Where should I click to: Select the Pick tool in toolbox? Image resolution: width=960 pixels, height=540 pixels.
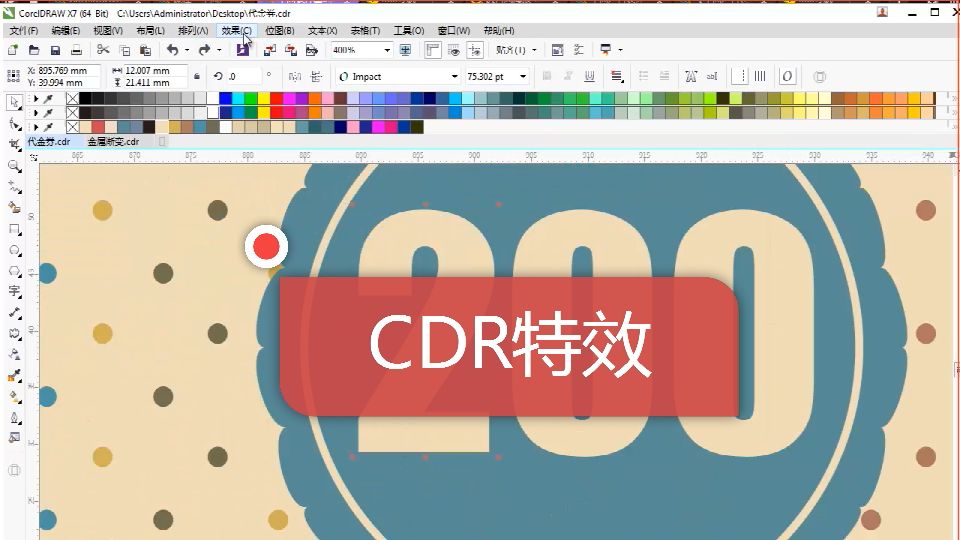(x=15, y=102)
